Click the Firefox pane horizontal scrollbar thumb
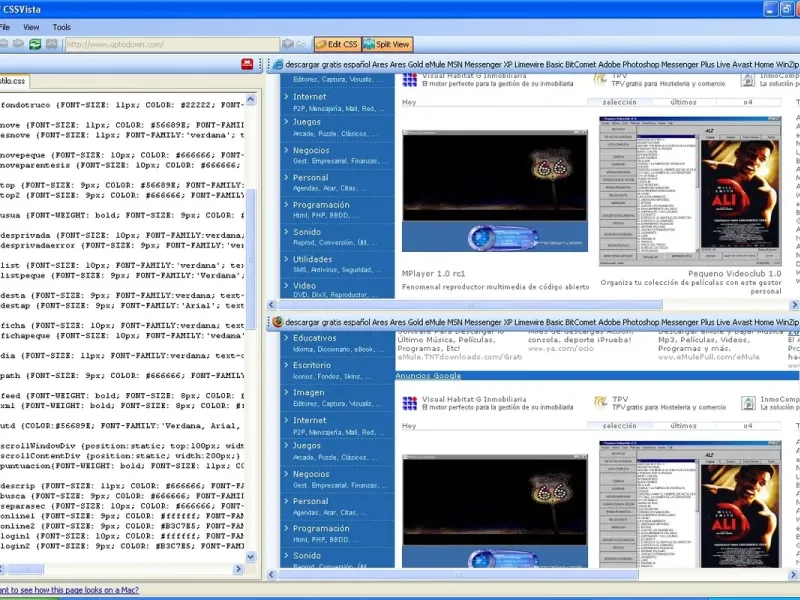This screenshot has height=600, width=800. [458, 574]
